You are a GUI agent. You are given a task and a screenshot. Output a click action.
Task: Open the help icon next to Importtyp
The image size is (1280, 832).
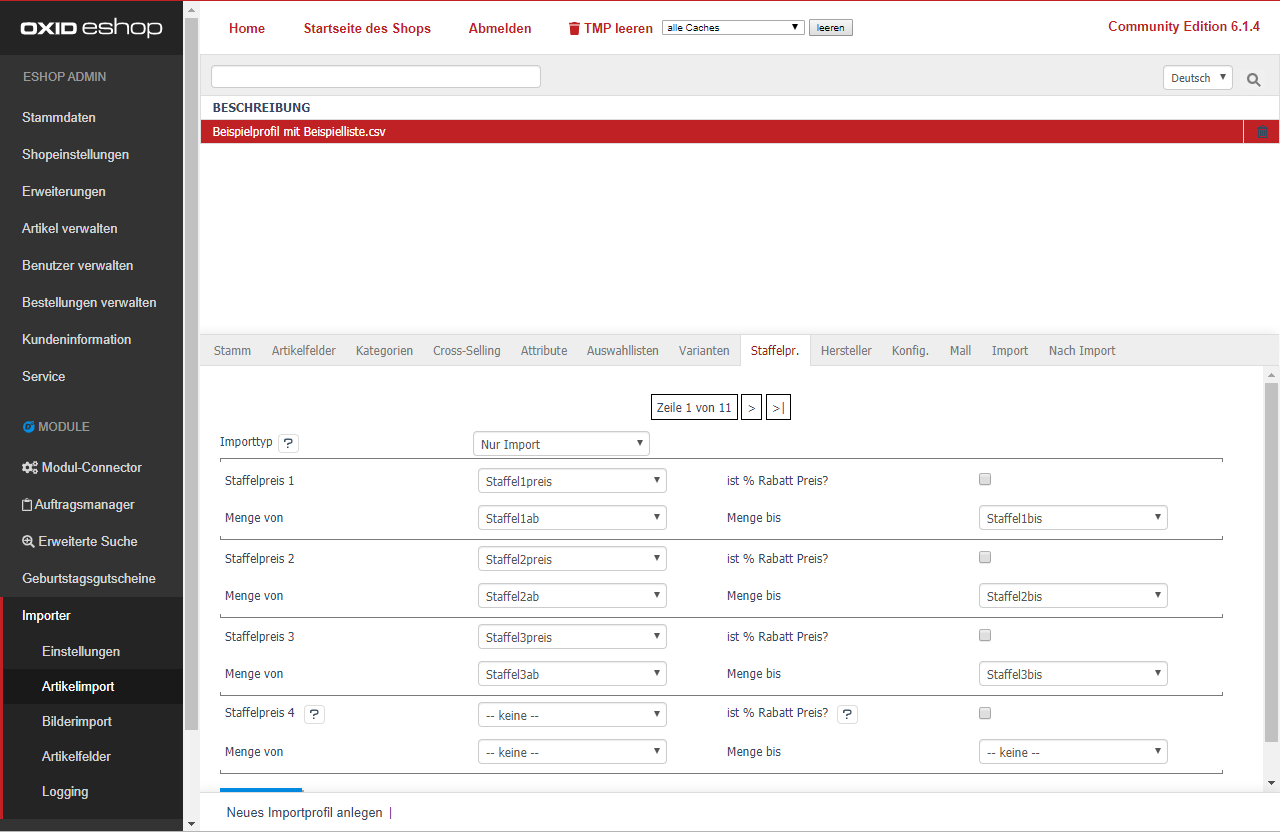[287, 443]
